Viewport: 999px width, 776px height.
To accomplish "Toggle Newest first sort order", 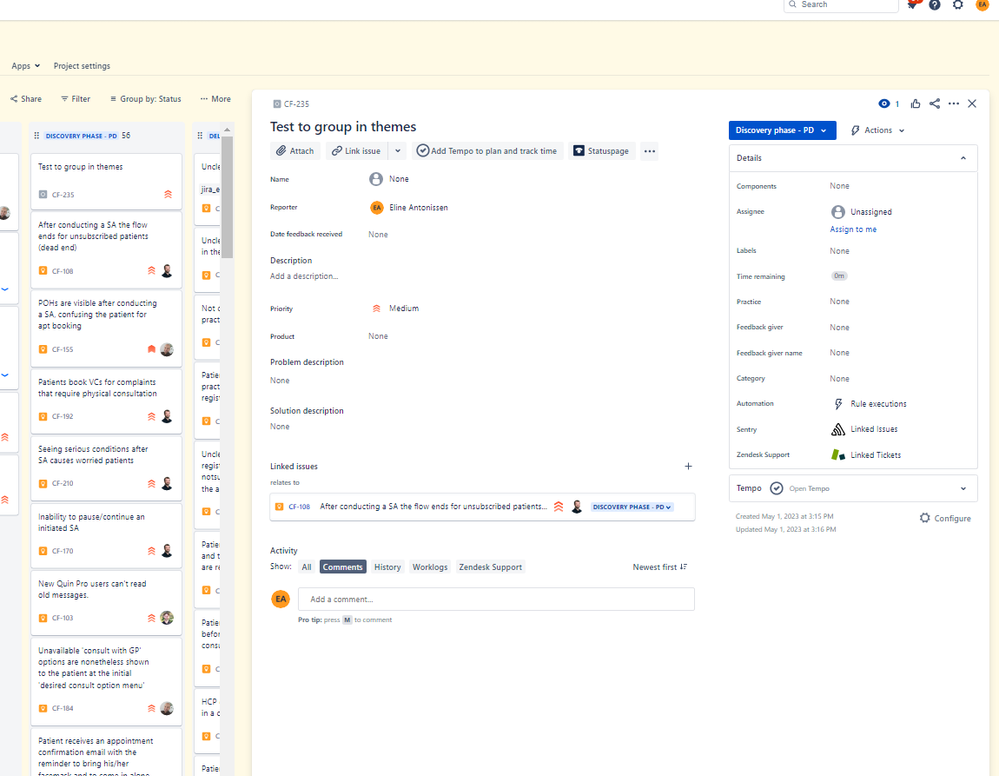I will coord(659,567).
